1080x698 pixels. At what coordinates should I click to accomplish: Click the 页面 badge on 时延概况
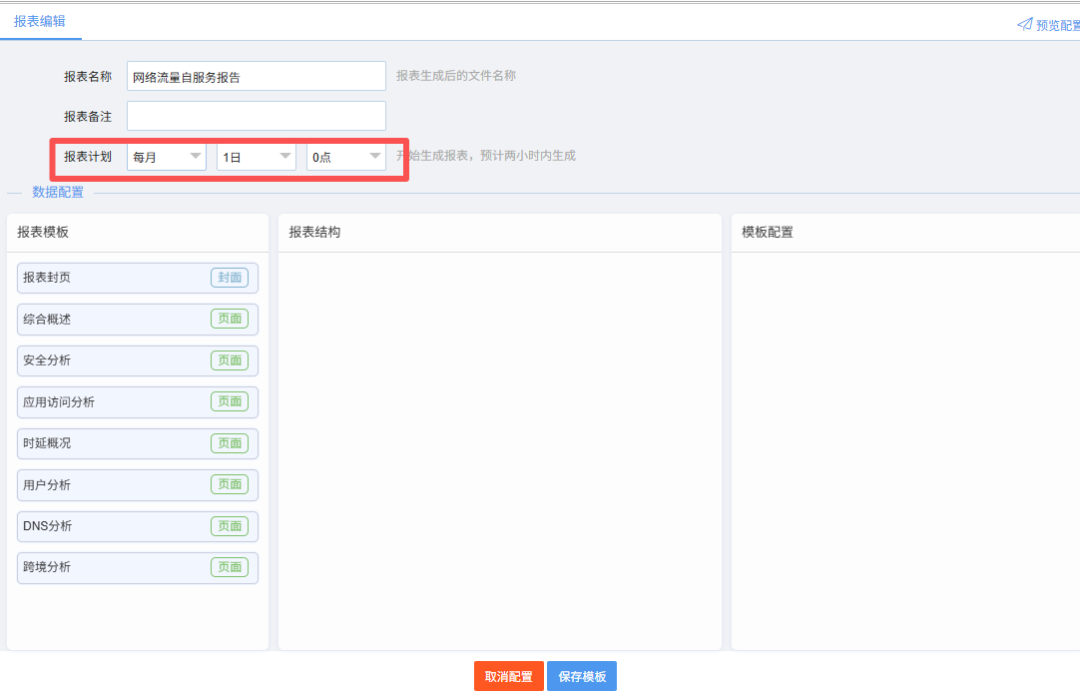(229, 443)
